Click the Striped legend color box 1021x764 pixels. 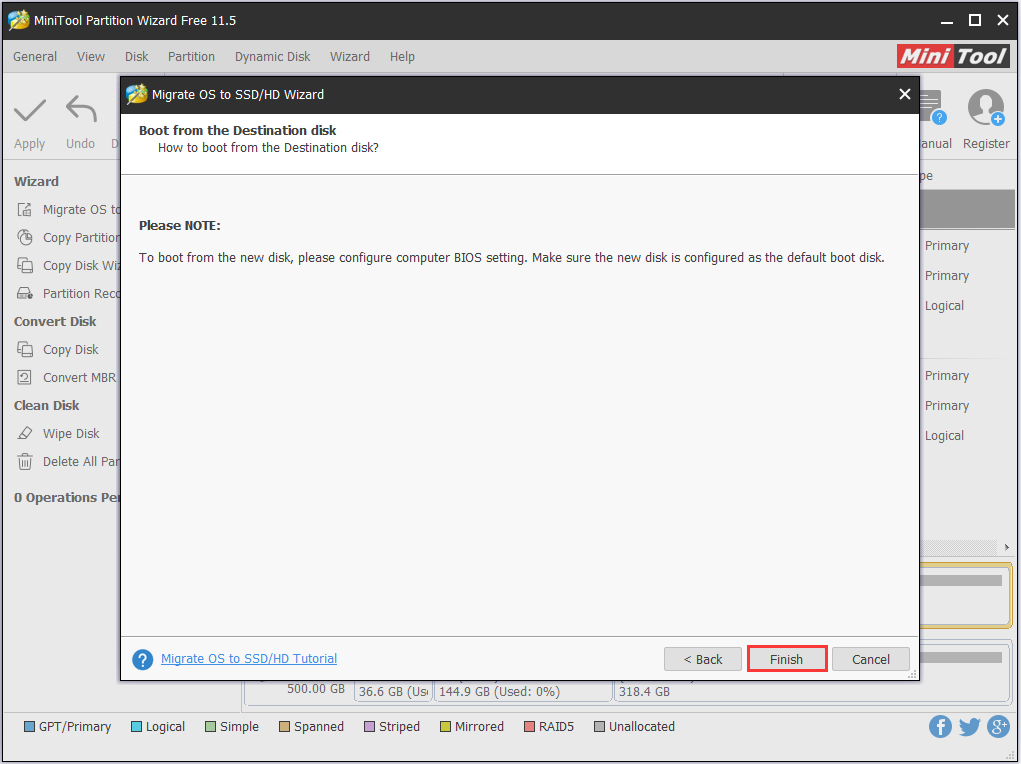(x=369, y=727)
